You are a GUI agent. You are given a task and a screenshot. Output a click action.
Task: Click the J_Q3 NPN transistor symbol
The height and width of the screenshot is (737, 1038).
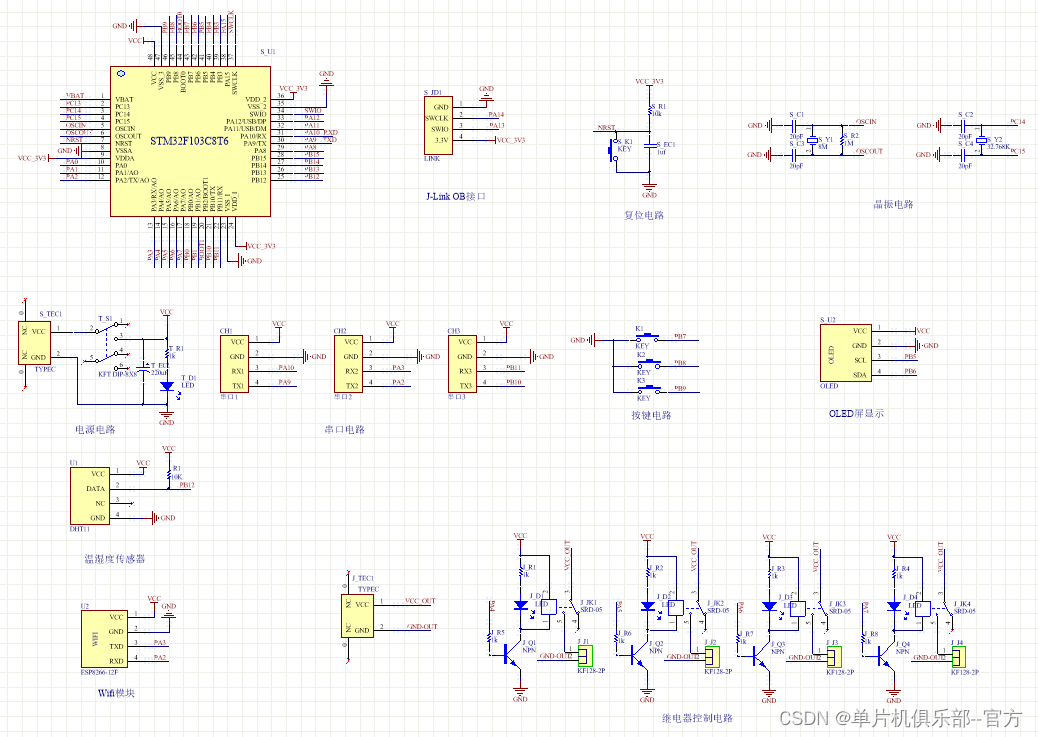pyautogui.click(x=761, y=654)
